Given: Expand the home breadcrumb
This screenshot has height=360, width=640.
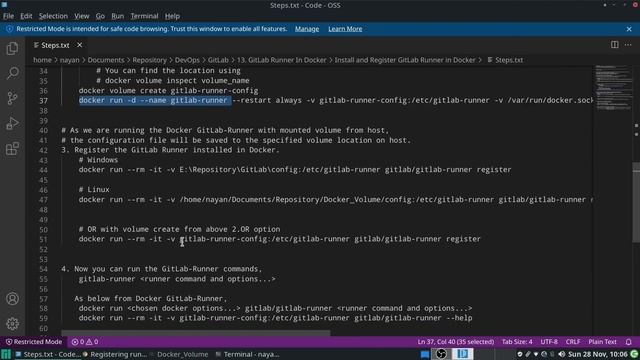Looking at the screenshot, I should pos(42,60).
